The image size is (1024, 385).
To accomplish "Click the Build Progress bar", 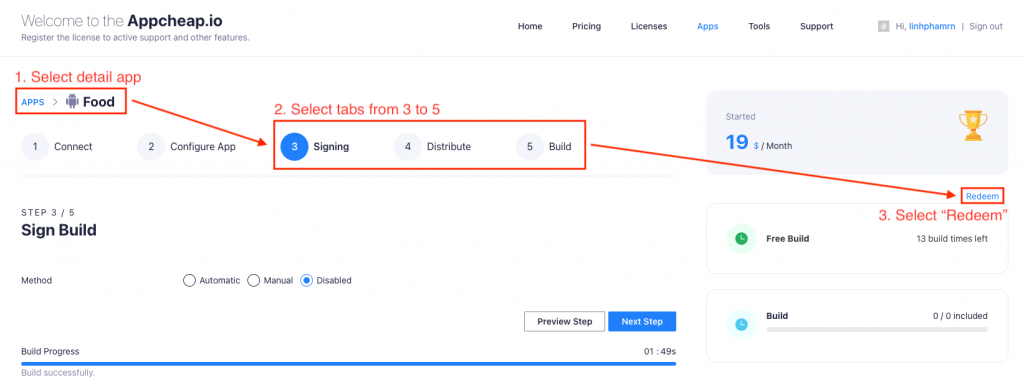I will coord(349,363).
